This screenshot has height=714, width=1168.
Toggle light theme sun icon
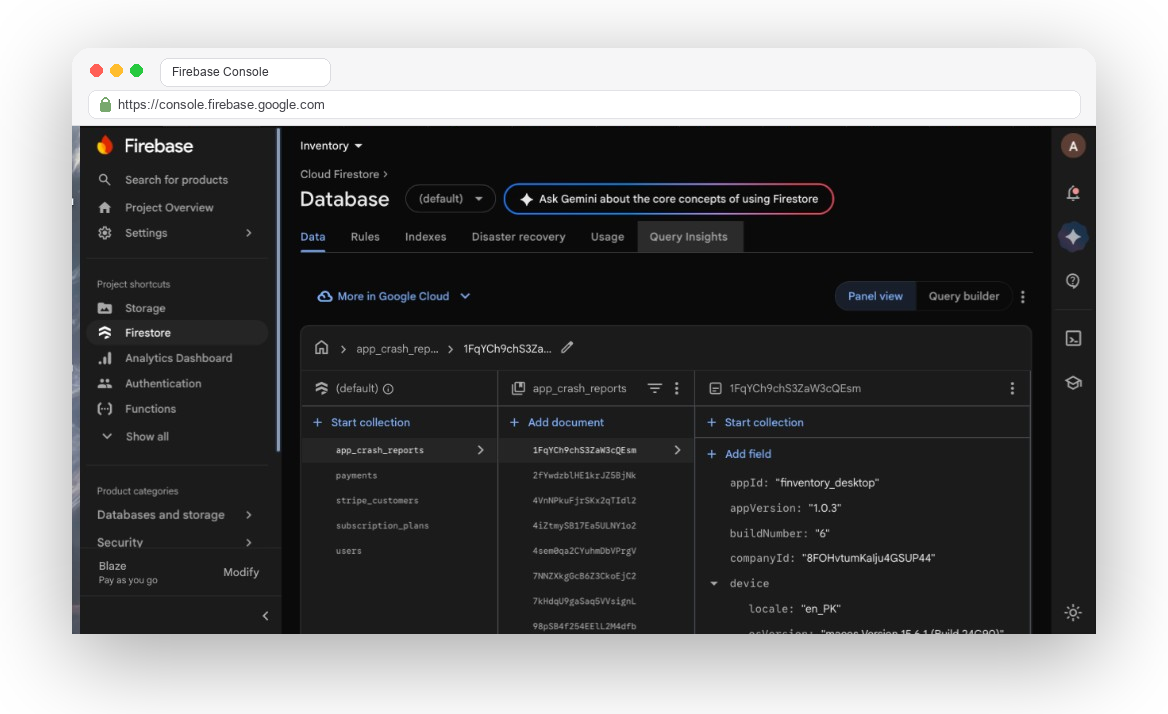(1073, 613)
